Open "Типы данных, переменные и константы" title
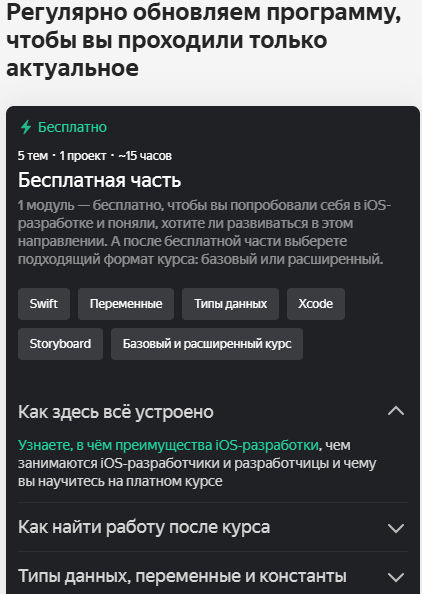This screenshot has height=594, width=422. (182, 576)
